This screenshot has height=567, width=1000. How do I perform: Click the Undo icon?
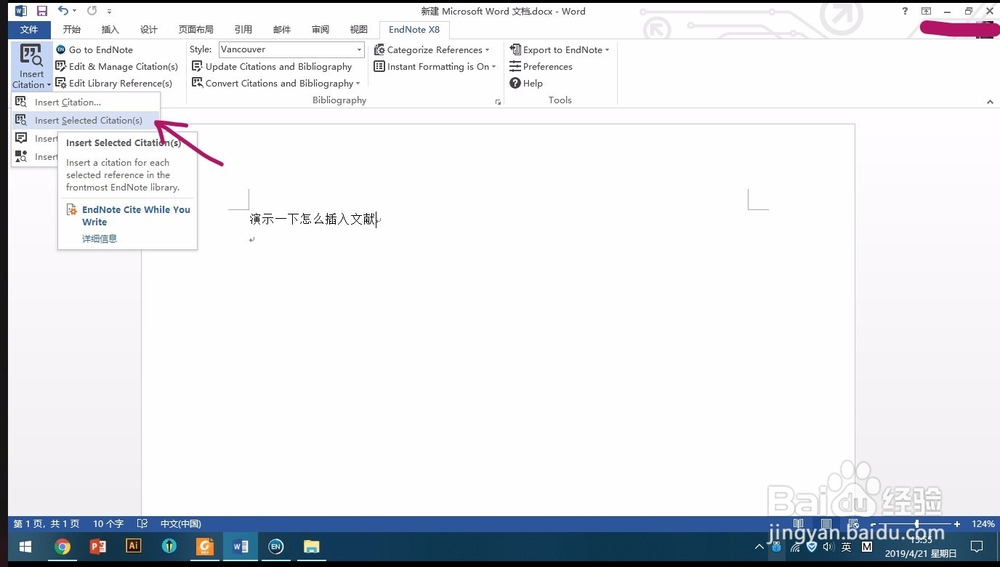point(62,11)
